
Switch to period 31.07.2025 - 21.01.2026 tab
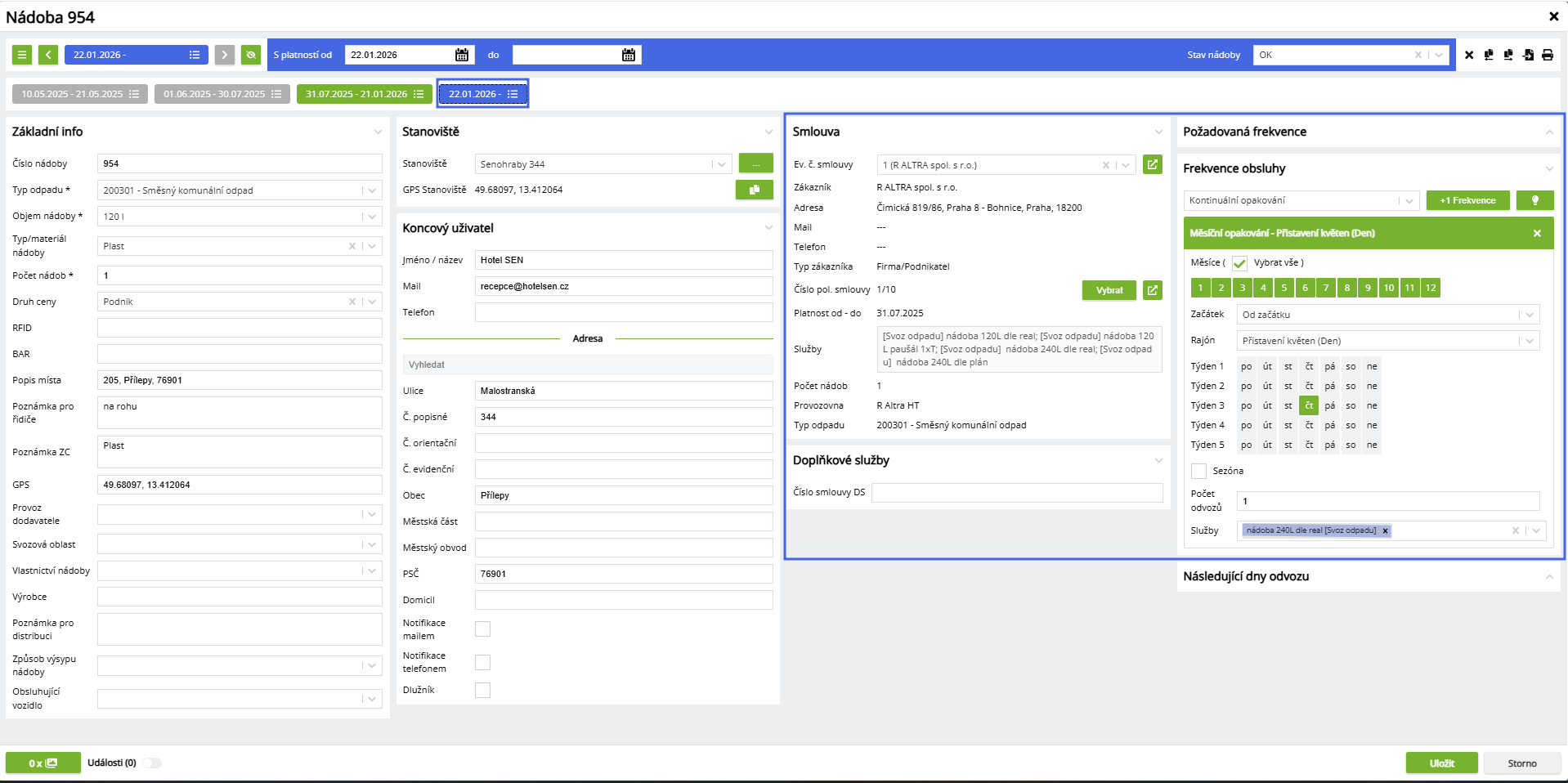click(x=365, y=94)
